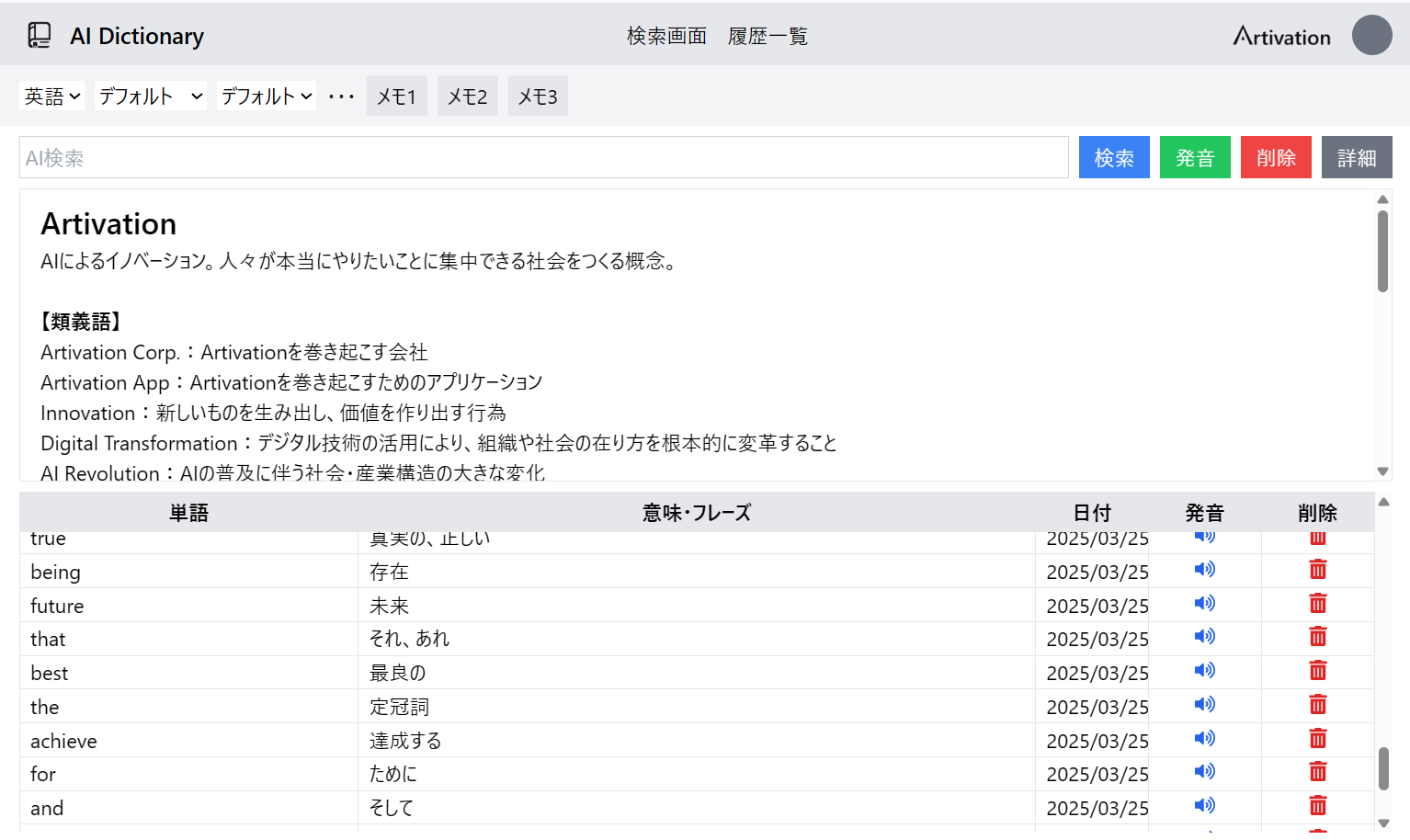Open 履歴一覧 history list
This screenshot has height=840, width=1410.
click(x=768, y=36)
